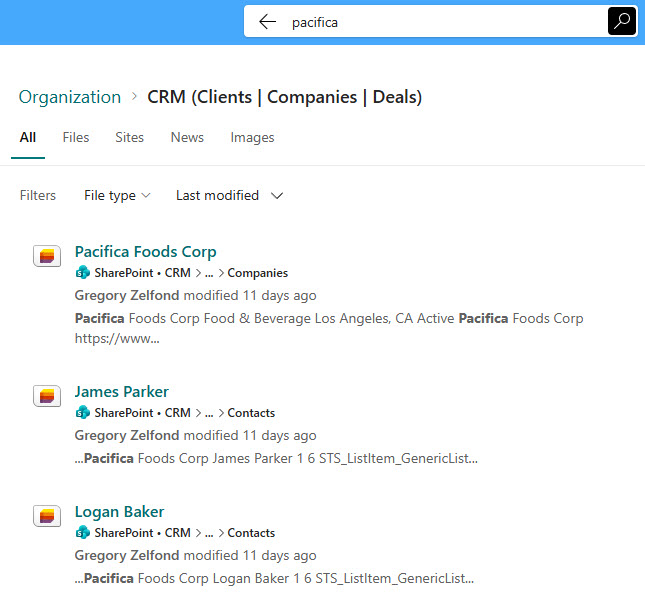Click list item icon beside Logan Baker
The height and width of the screenshot is (600, 645).
(47, 516)
